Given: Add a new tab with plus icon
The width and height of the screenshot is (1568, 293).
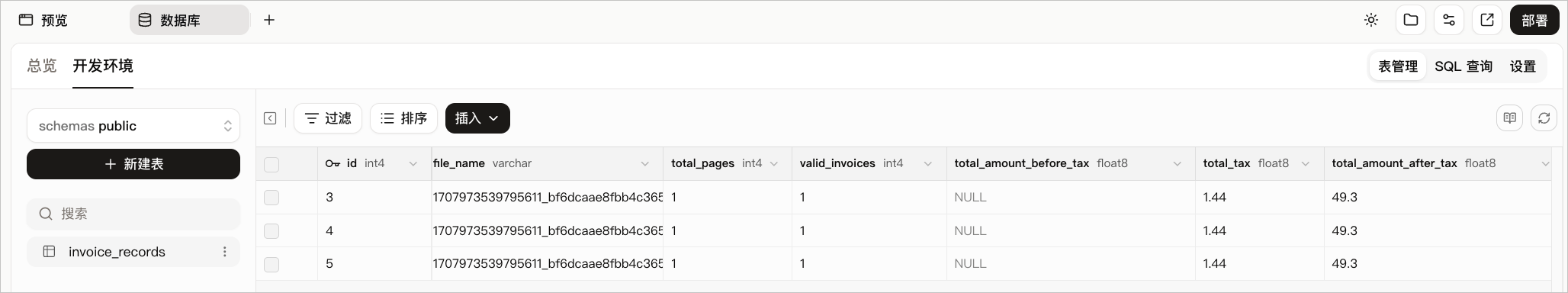Looking at the screenshot, I should click(269, 21).
